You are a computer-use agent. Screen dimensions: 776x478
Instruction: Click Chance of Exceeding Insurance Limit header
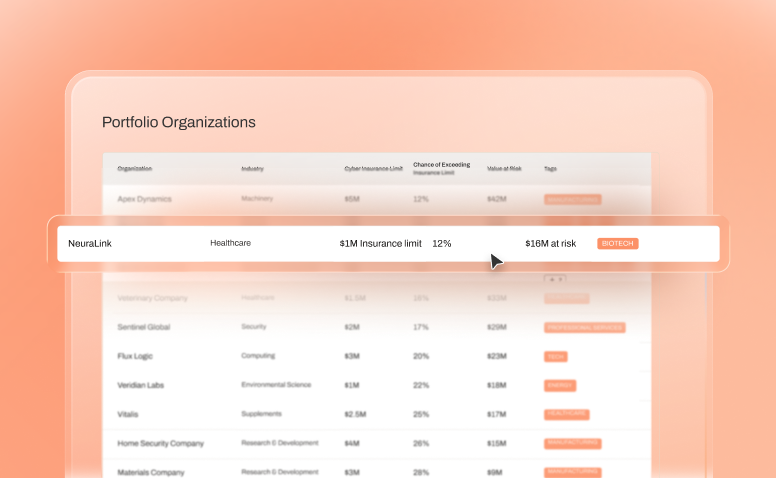click(x=441, y=166)
